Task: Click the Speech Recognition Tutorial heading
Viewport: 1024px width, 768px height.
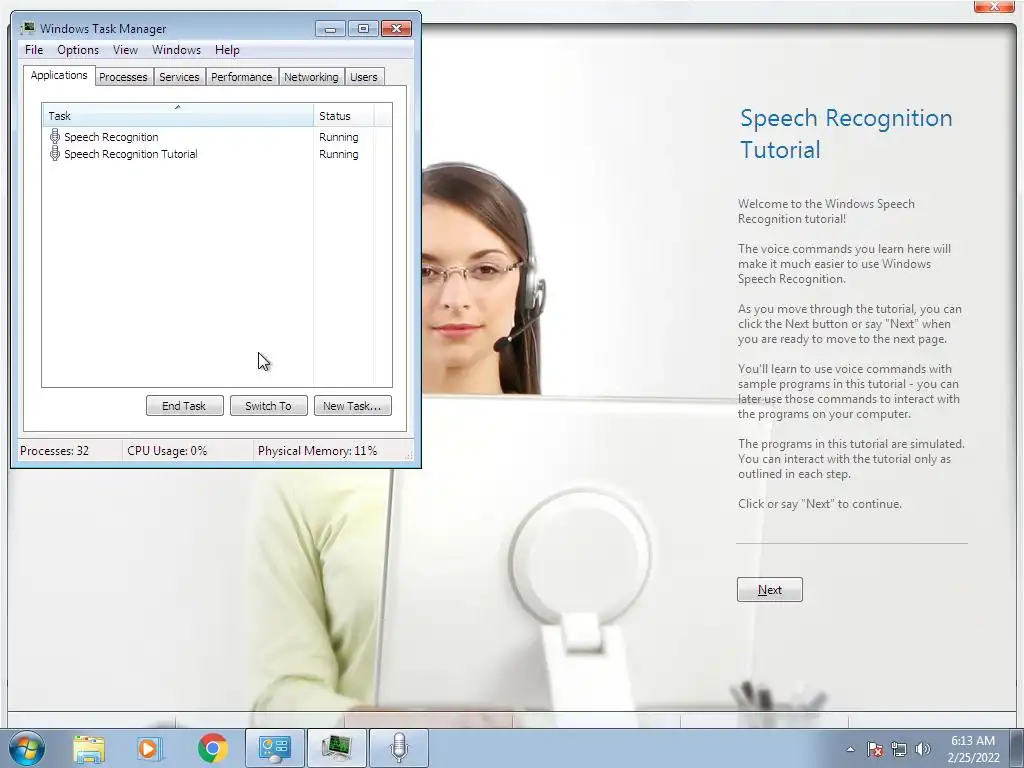Action: pos(846,133)
